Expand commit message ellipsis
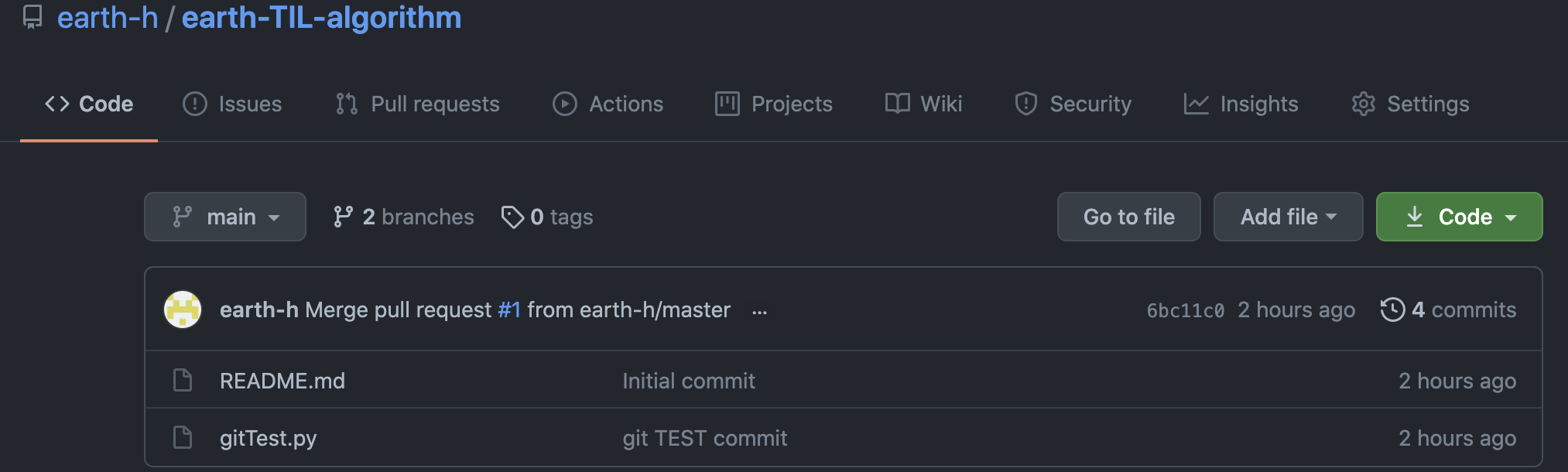This screenshot has width=1568, height=472. 759,311
